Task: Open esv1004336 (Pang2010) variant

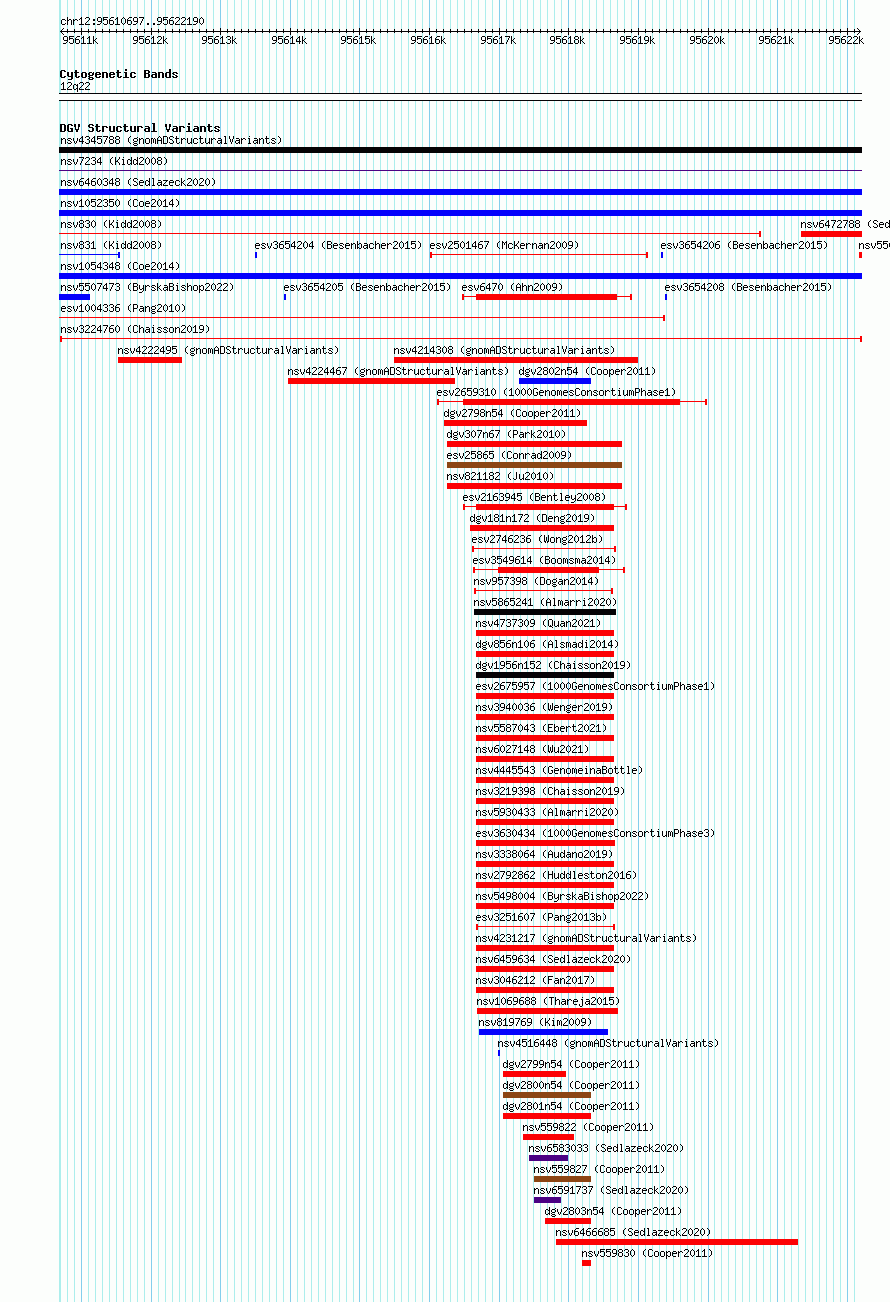Action: click(123, 308)
